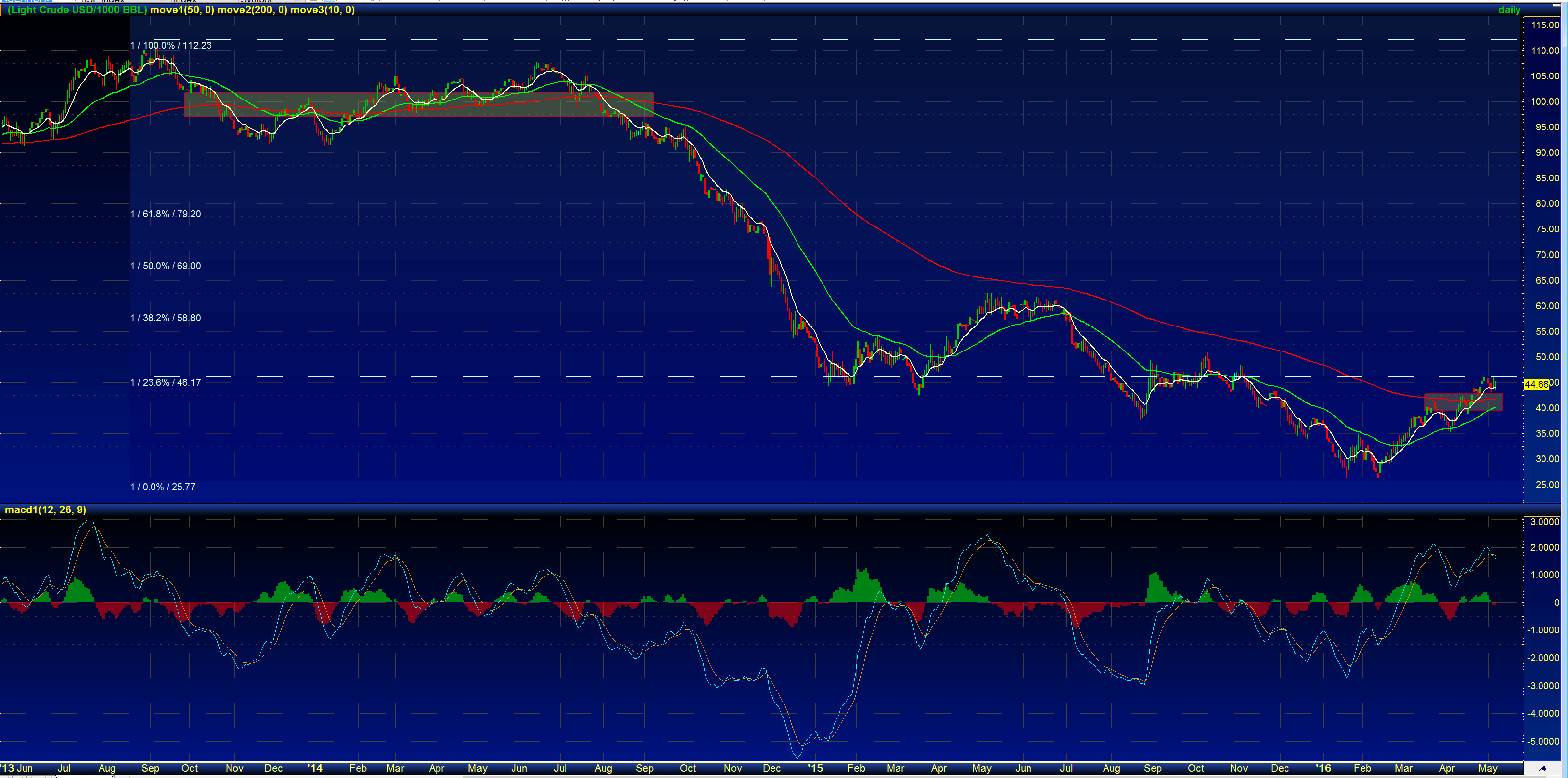Click the blue flag pin icon

tap(1543, 768)
